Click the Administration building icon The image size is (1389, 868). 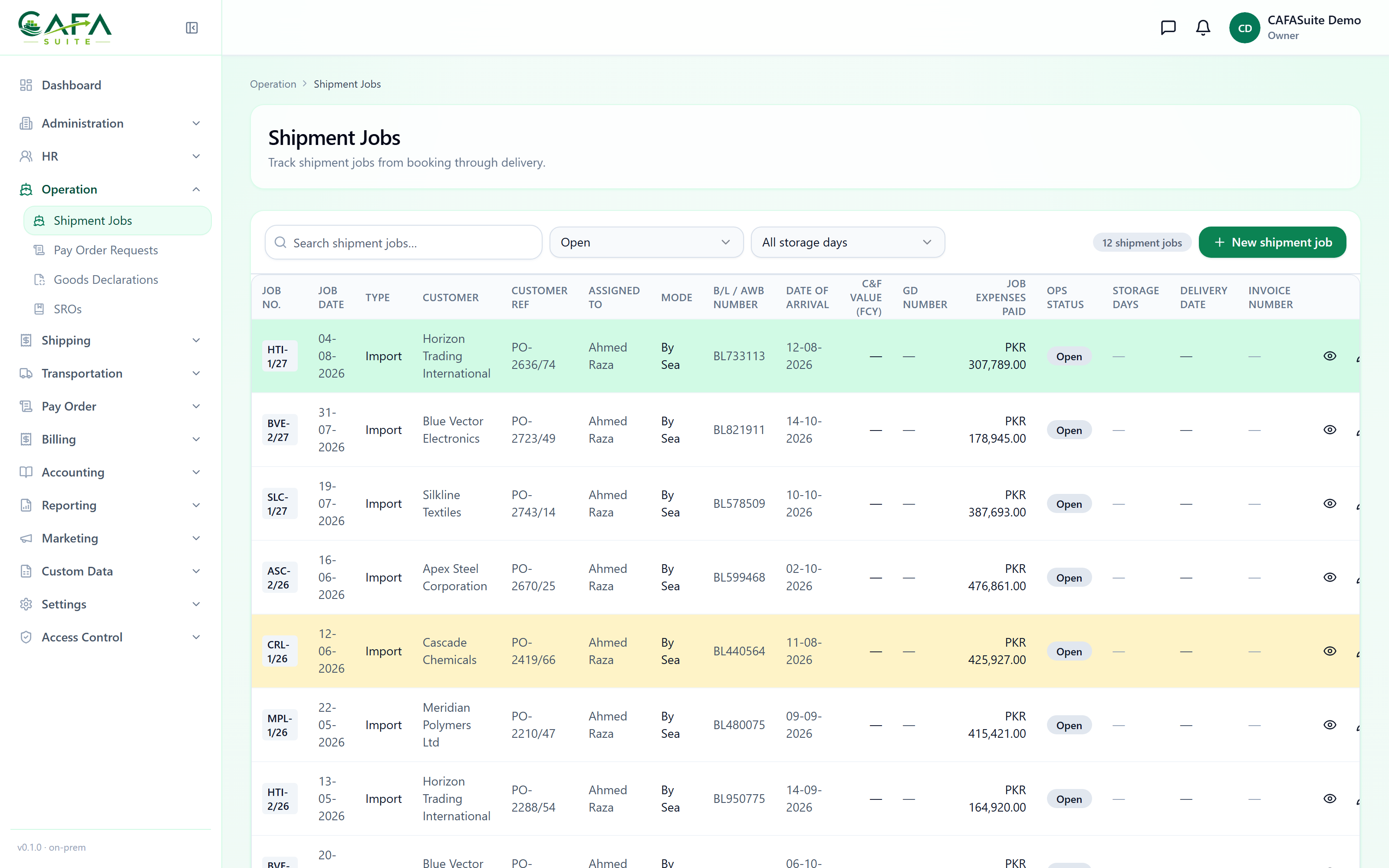[x=26, y=123]
